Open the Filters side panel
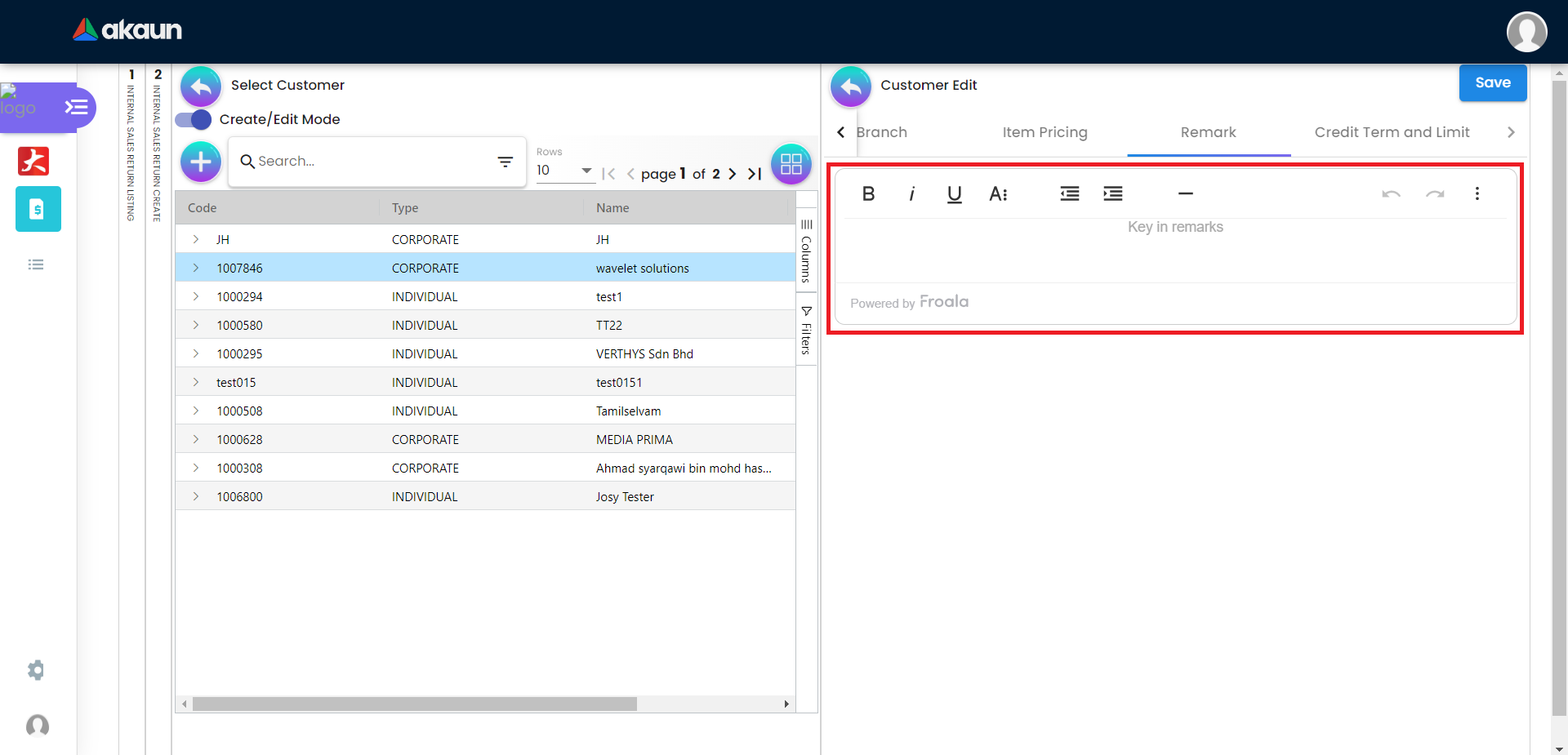1568x755 pixels. (x=806, y=331)
